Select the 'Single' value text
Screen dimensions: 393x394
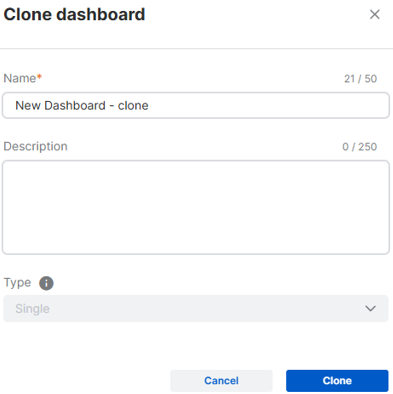pos(32,309)
